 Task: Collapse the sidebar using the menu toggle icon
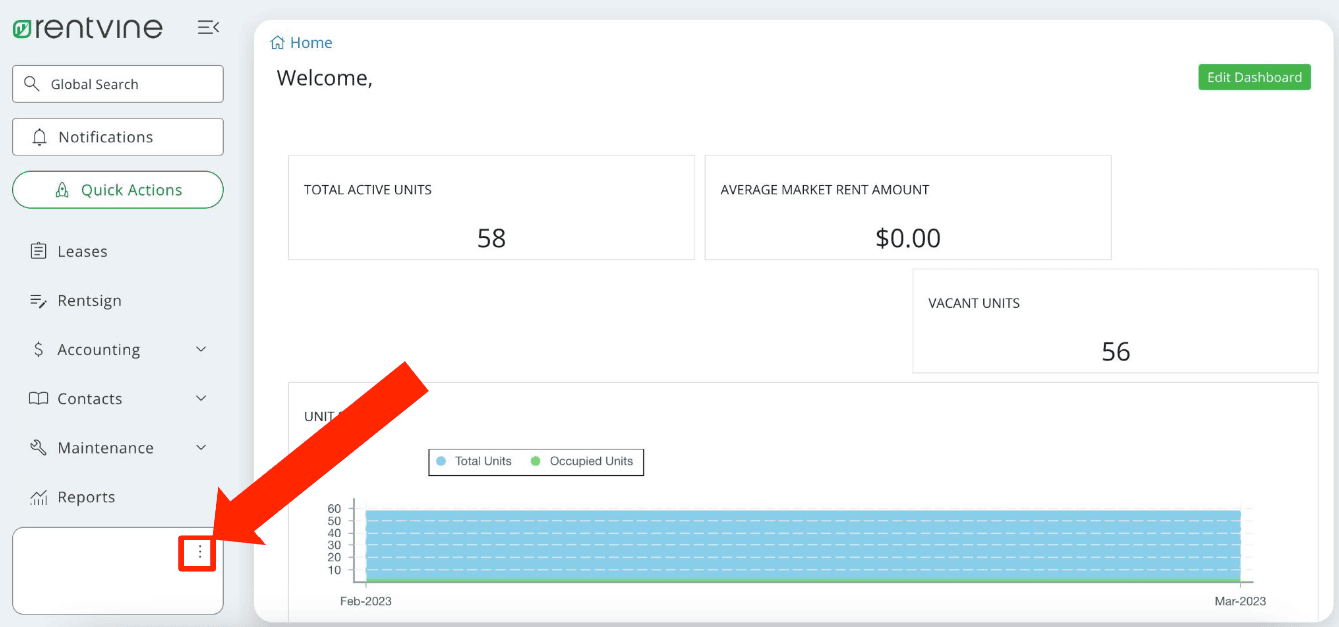tap(208, 28)
